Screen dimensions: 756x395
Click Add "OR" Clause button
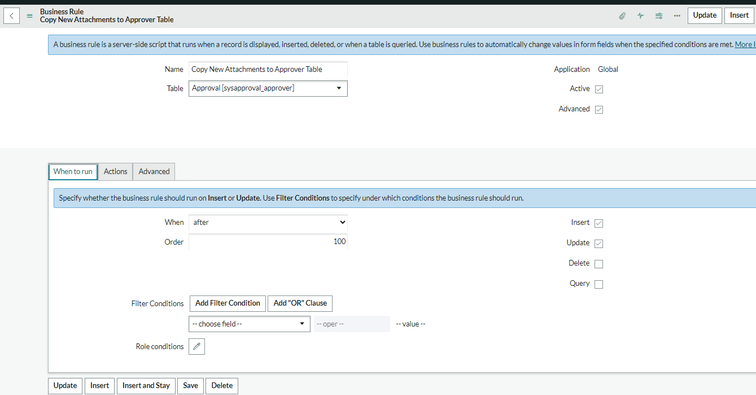[300, 303]
